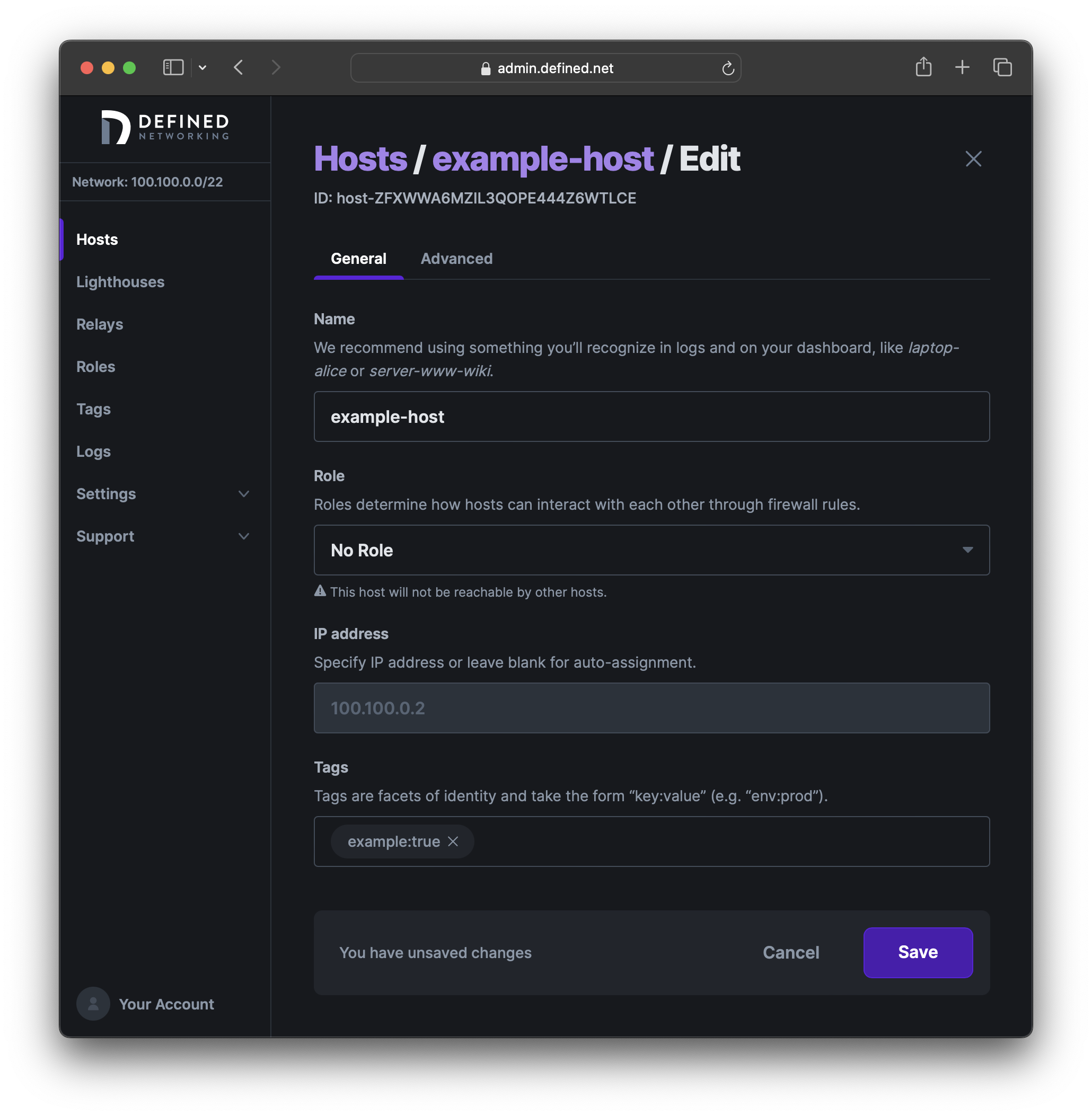Remove the example:true tag
Viewport: 1092px width, 1116px height.
453,842
